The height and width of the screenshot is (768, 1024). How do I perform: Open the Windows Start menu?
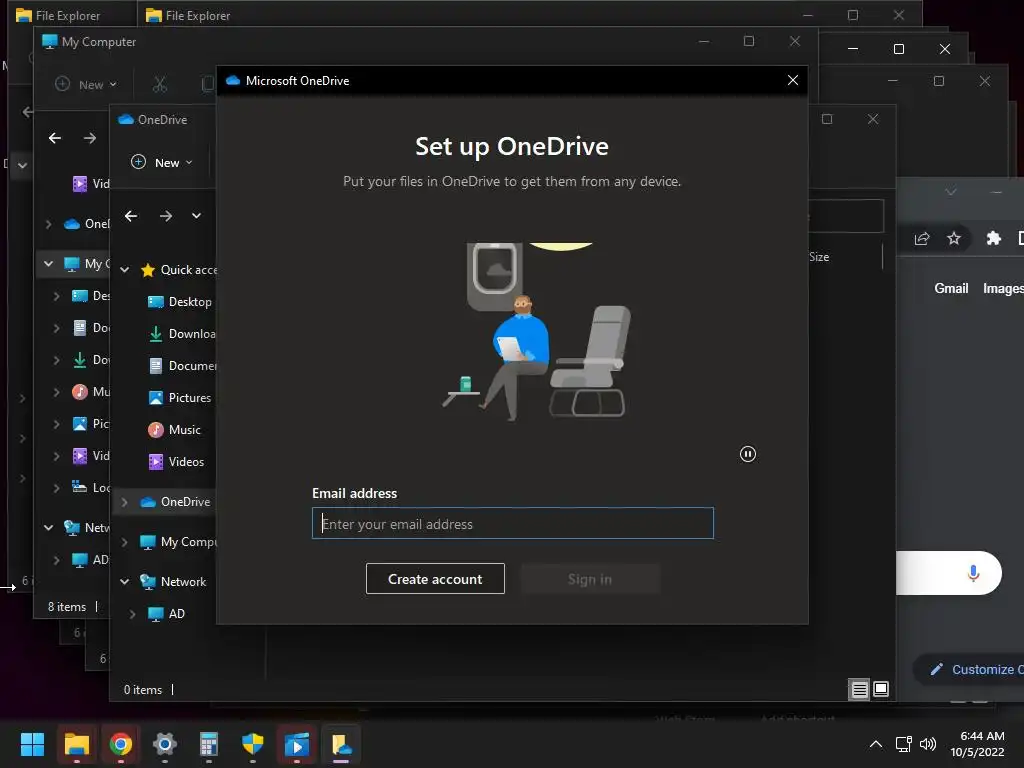click(32, 744)
